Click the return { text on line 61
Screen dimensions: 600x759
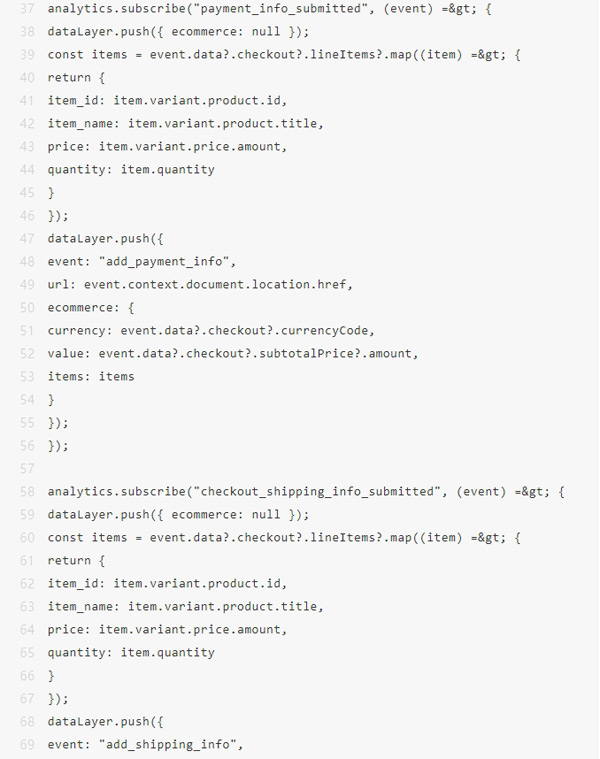pos(76,560)
